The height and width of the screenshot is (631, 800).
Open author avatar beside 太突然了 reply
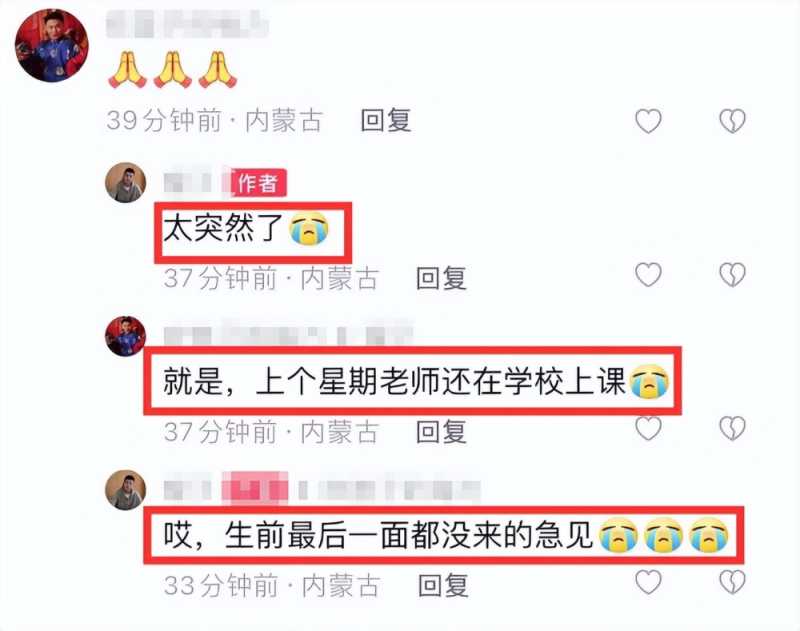pos(126,183)
